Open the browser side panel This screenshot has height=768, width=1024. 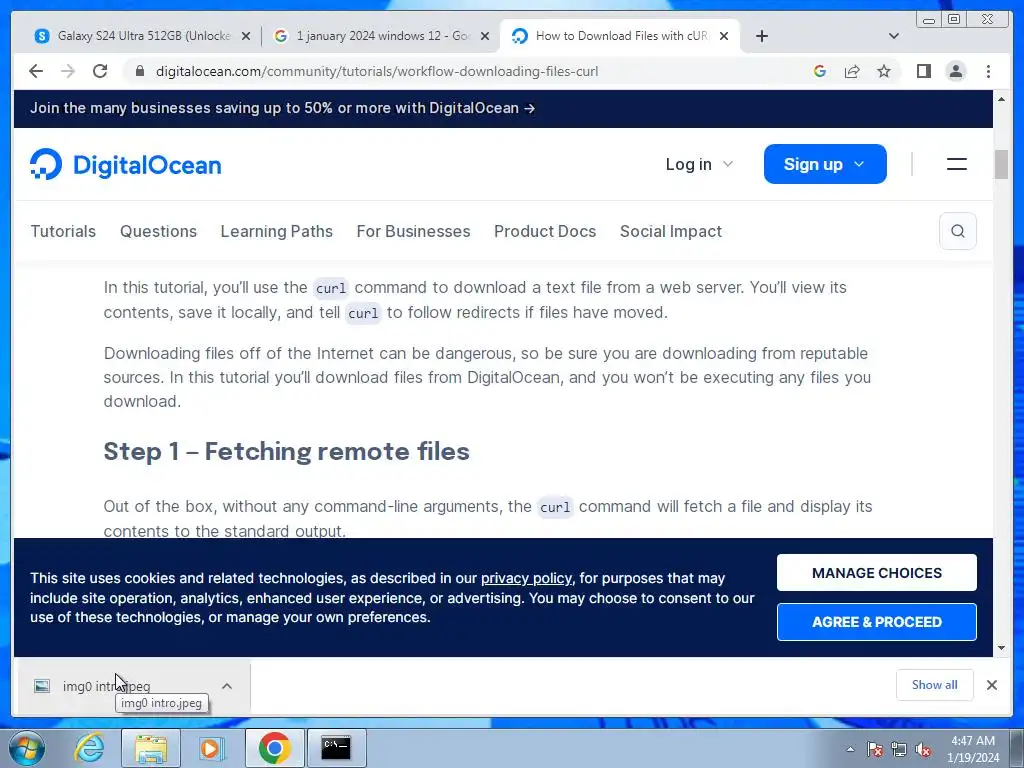(923, 71)
